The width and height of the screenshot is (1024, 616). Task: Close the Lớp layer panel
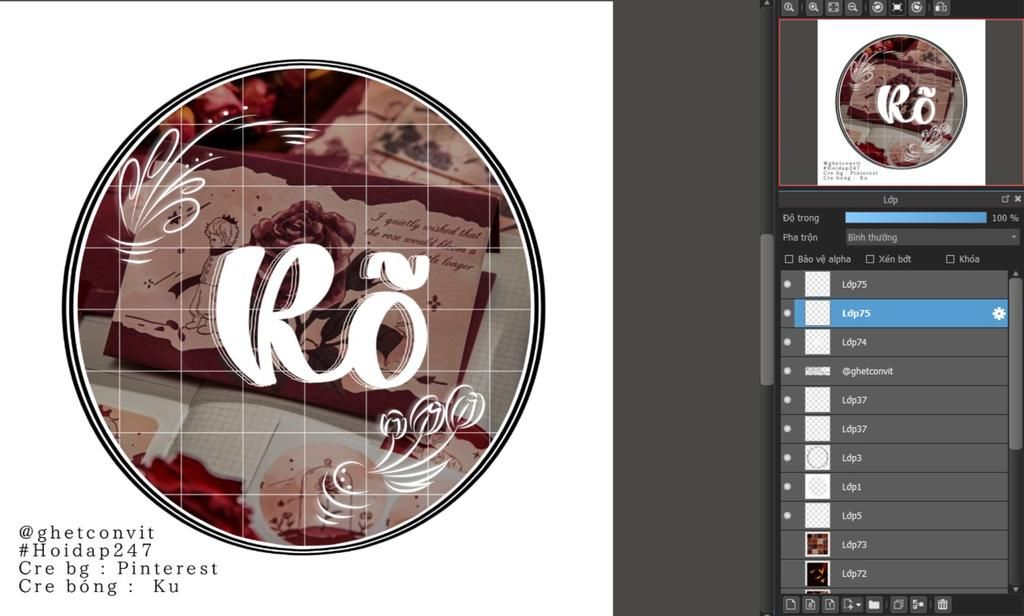[x=1017, y=199]
